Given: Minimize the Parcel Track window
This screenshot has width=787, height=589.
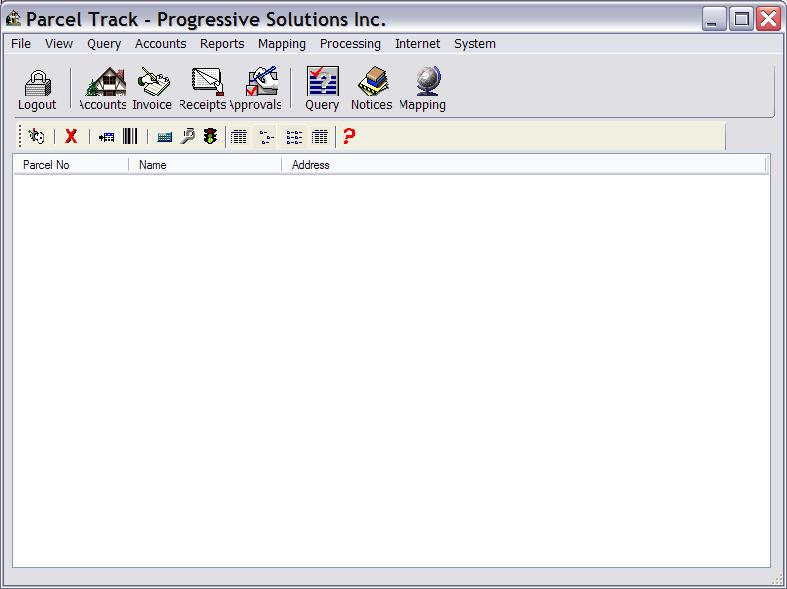Looking at the screenshot, I should point(714,19).
